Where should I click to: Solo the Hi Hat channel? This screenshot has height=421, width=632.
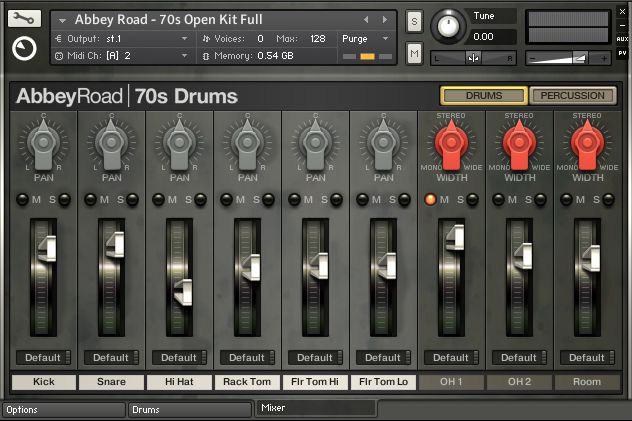tap(200, 199)
